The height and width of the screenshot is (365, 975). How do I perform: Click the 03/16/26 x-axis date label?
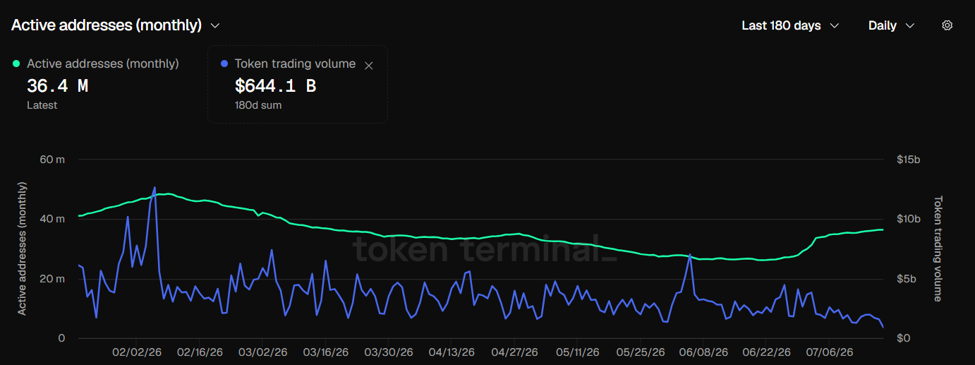(325, 352)
